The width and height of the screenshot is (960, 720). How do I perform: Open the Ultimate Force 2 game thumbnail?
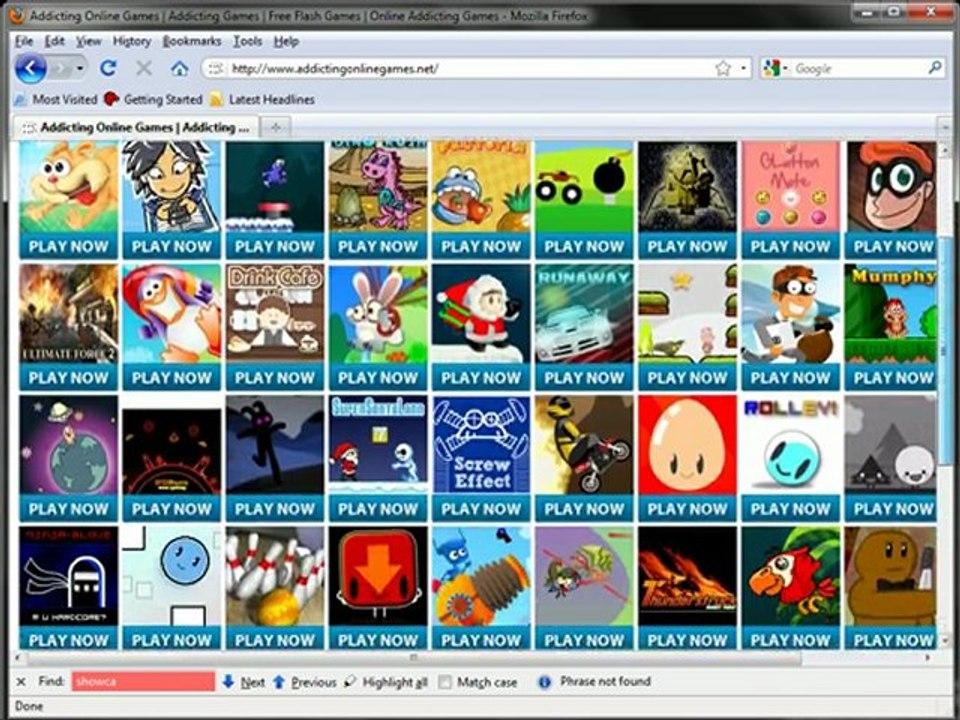point(69,312)
